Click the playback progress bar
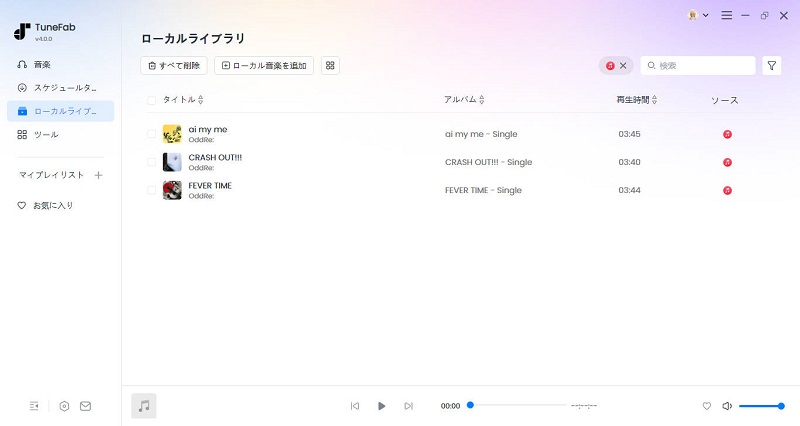The height and width of the screenshot is (426, 800). pos(517,405)
